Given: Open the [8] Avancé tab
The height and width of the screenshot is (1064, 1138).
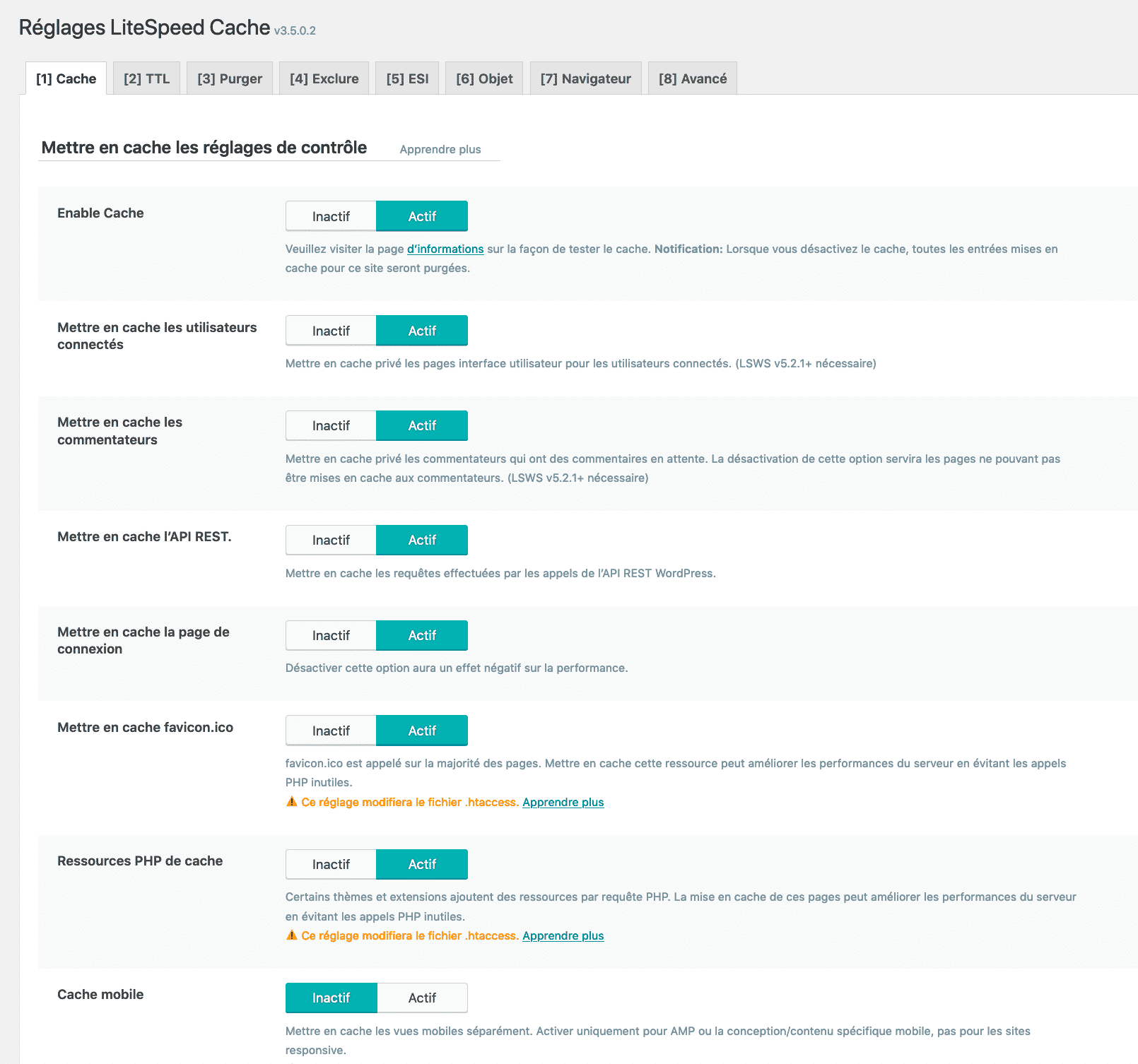Looking at the screenshot, I should pos(692,78).
